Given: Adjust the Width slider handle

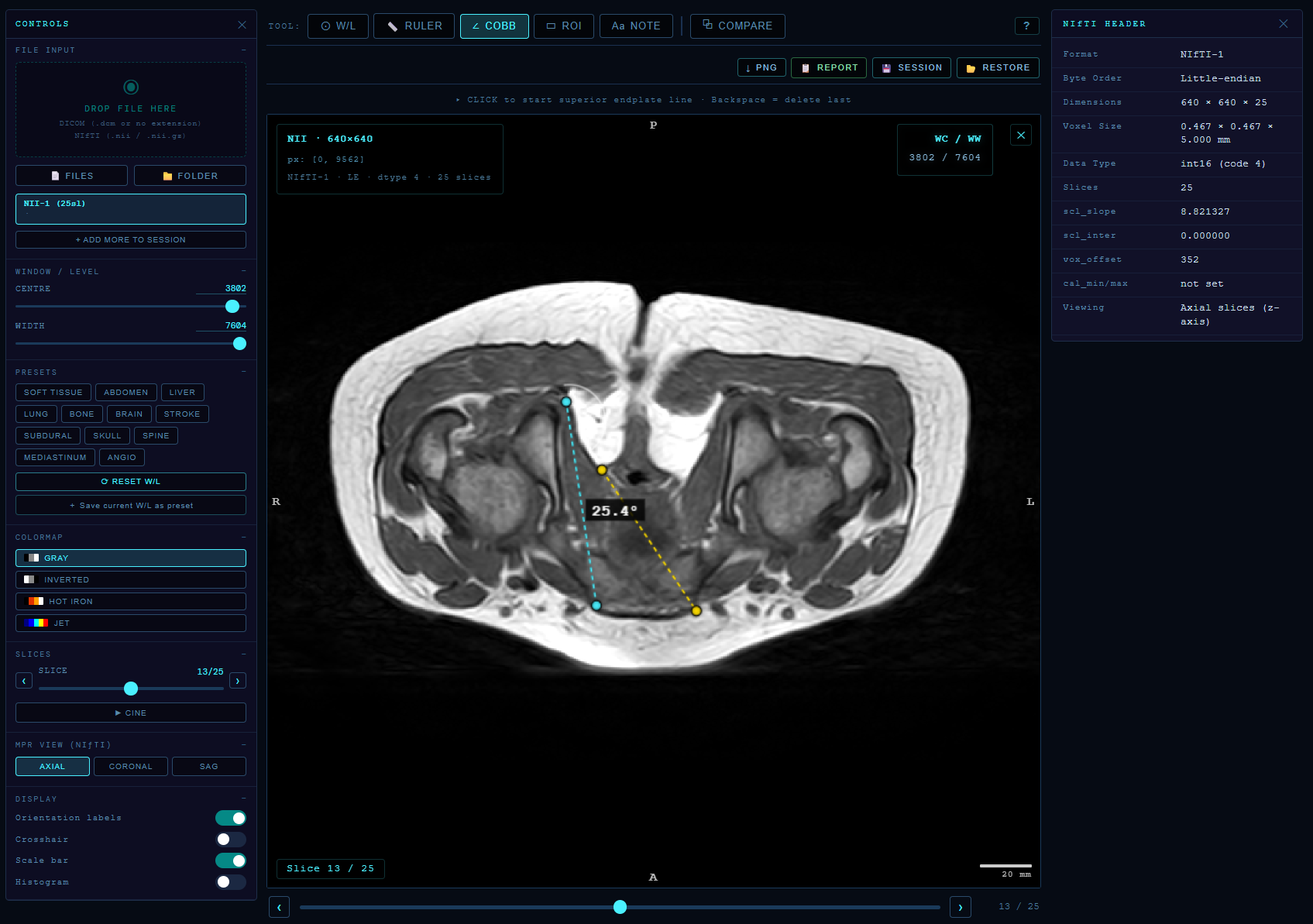Looking at the screenshot, I should click(239, 343).
